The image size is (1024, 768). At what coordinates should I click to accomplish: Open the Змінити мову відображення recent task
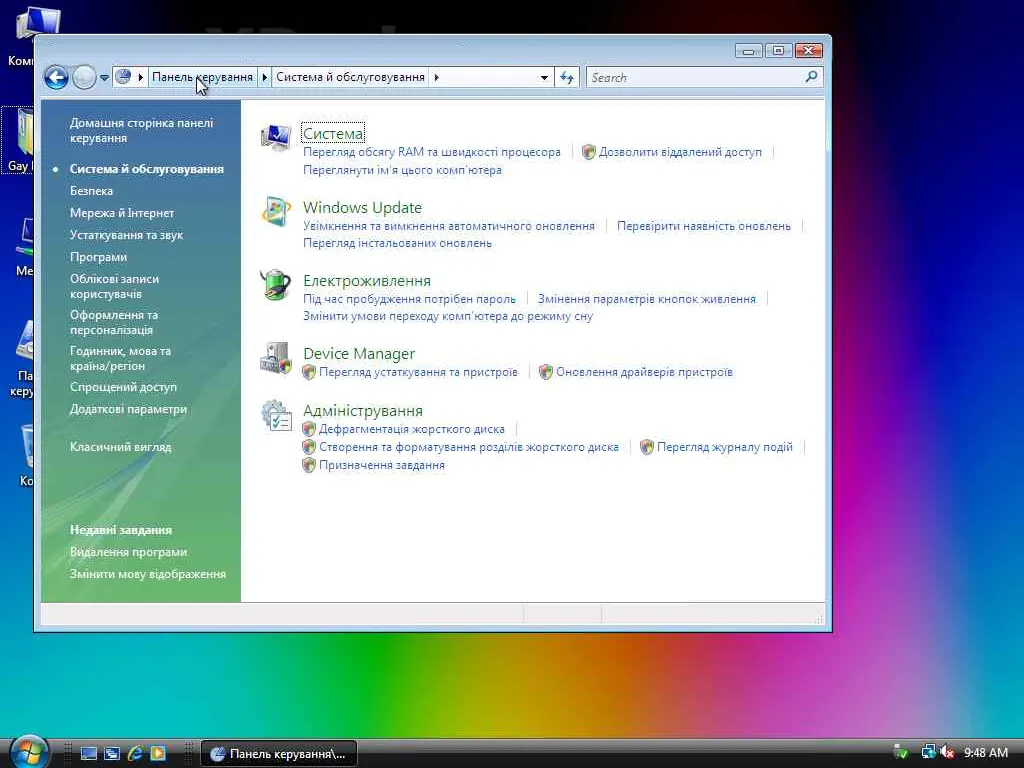coord(148,574)
